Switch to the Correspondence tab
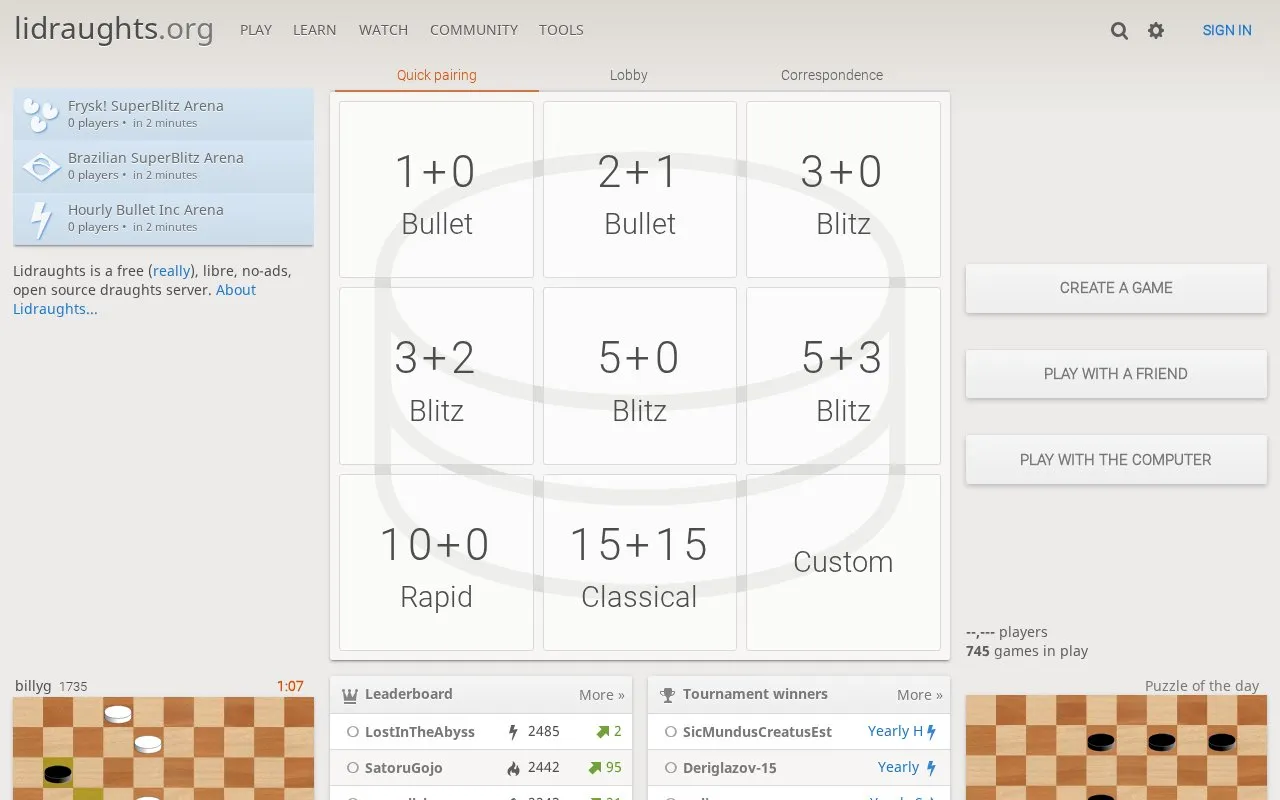Viewport: 1280px width, 800px height. [x=832, y=75]
